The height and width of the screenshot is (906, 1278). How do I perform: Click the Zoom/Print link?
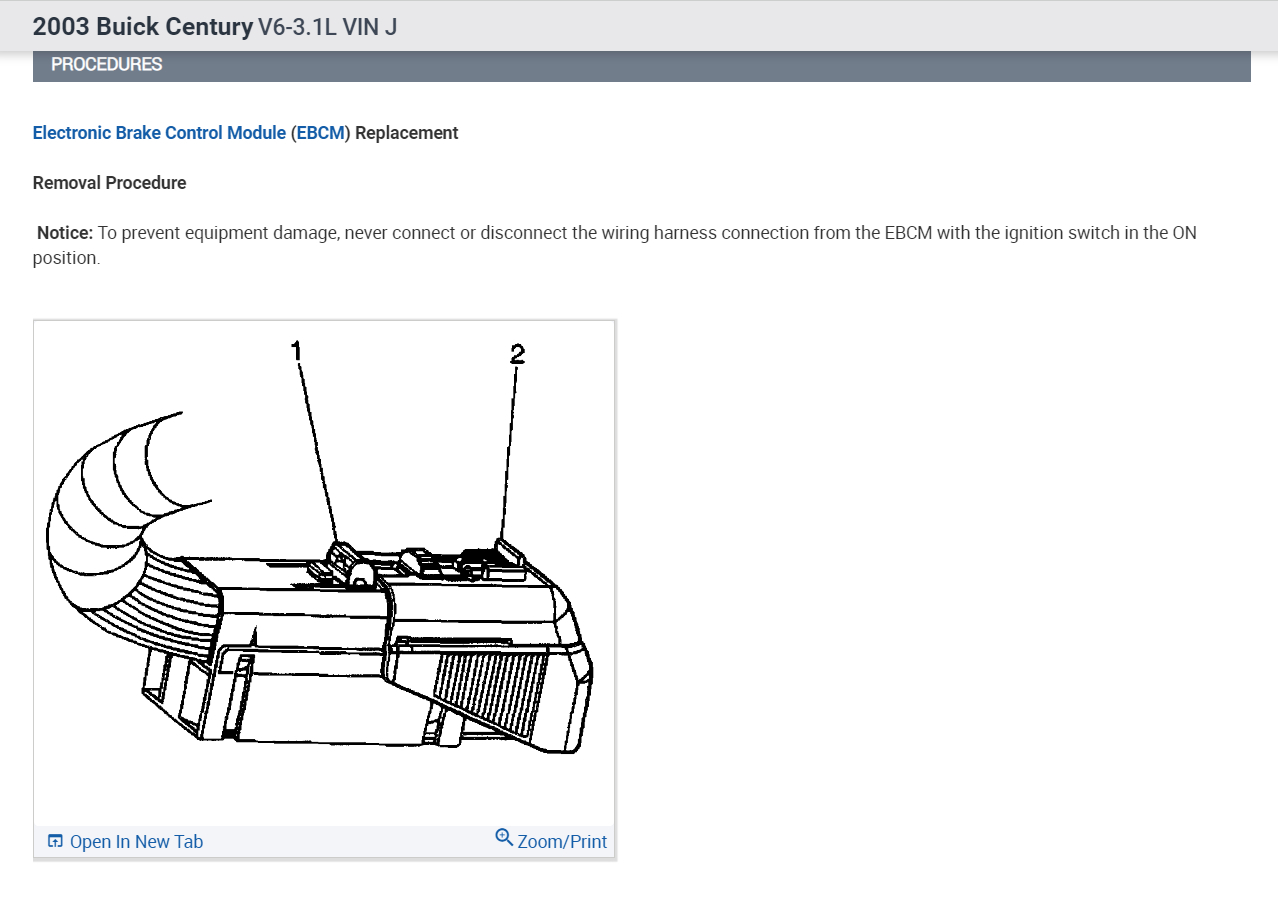click(x=562, y=842)
